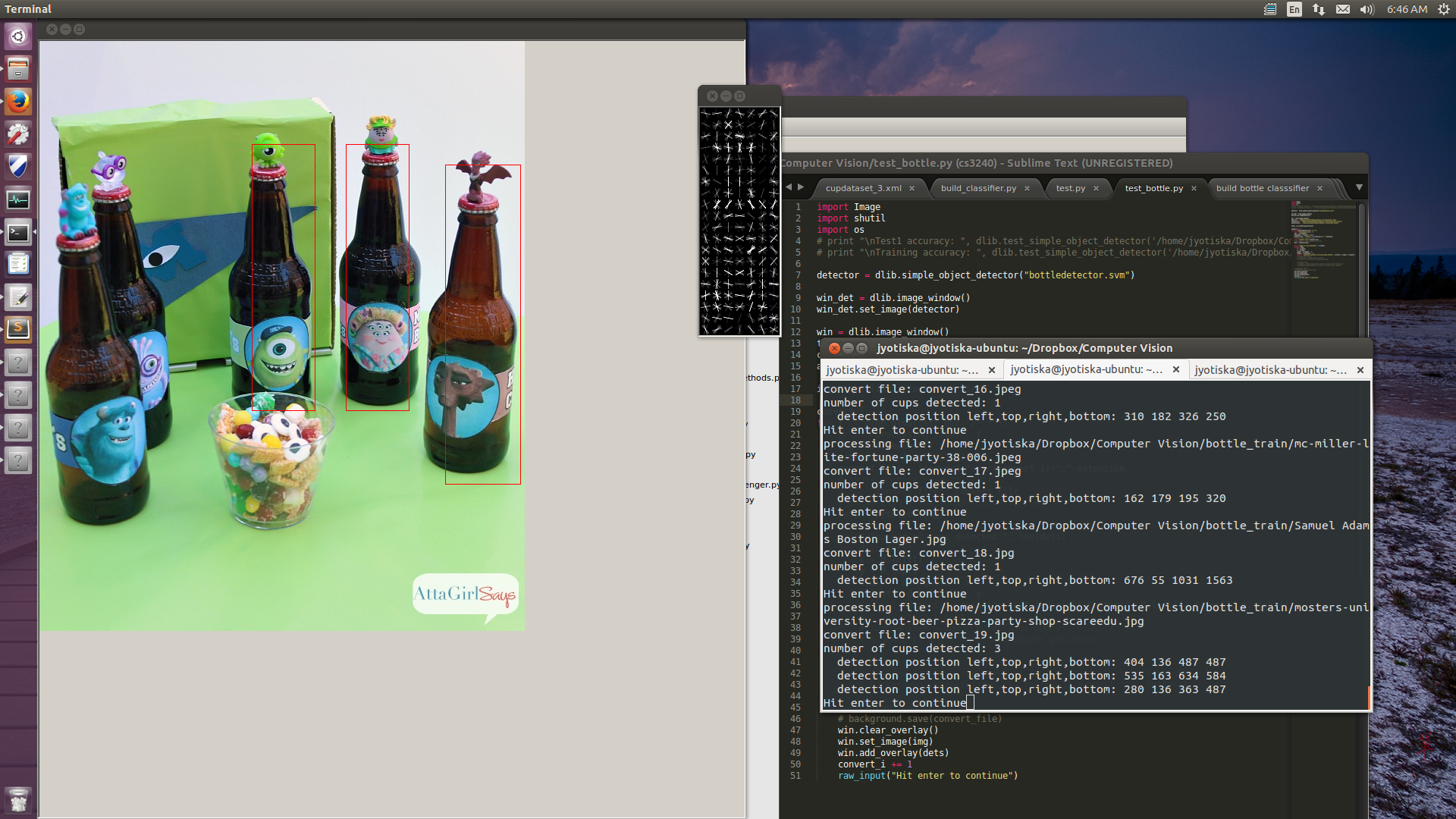The width and height of the screenshot is (1456, 819).
Task: Click the volume indicator in top bar
Action: tap(1367, 9)
